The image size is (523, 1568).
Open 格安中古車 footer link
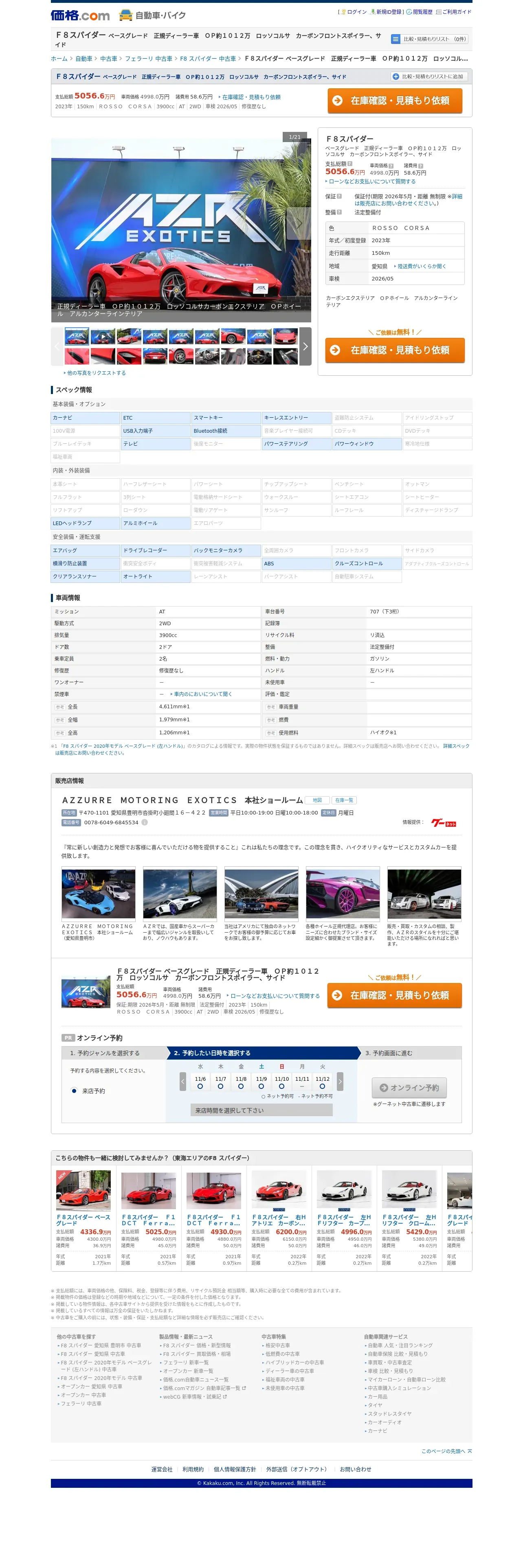(278, 1345)
